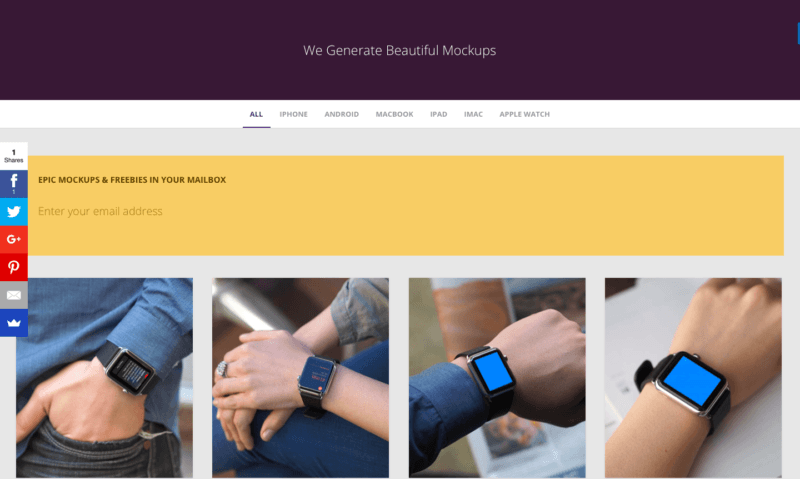Open the woman's clasped hands watch mockup
The image size is (800, 479).
(x=301, y=377)
